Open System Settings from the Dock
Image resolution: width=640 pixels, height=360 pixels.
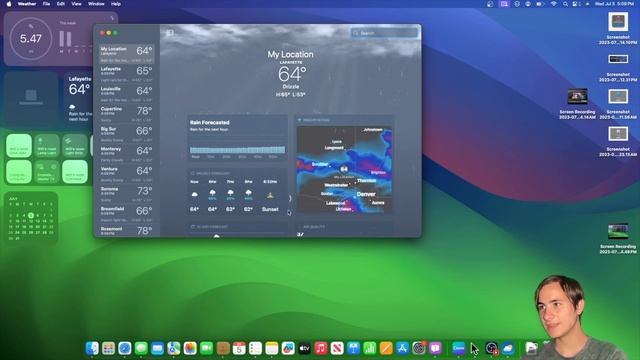tap(419, 348)
